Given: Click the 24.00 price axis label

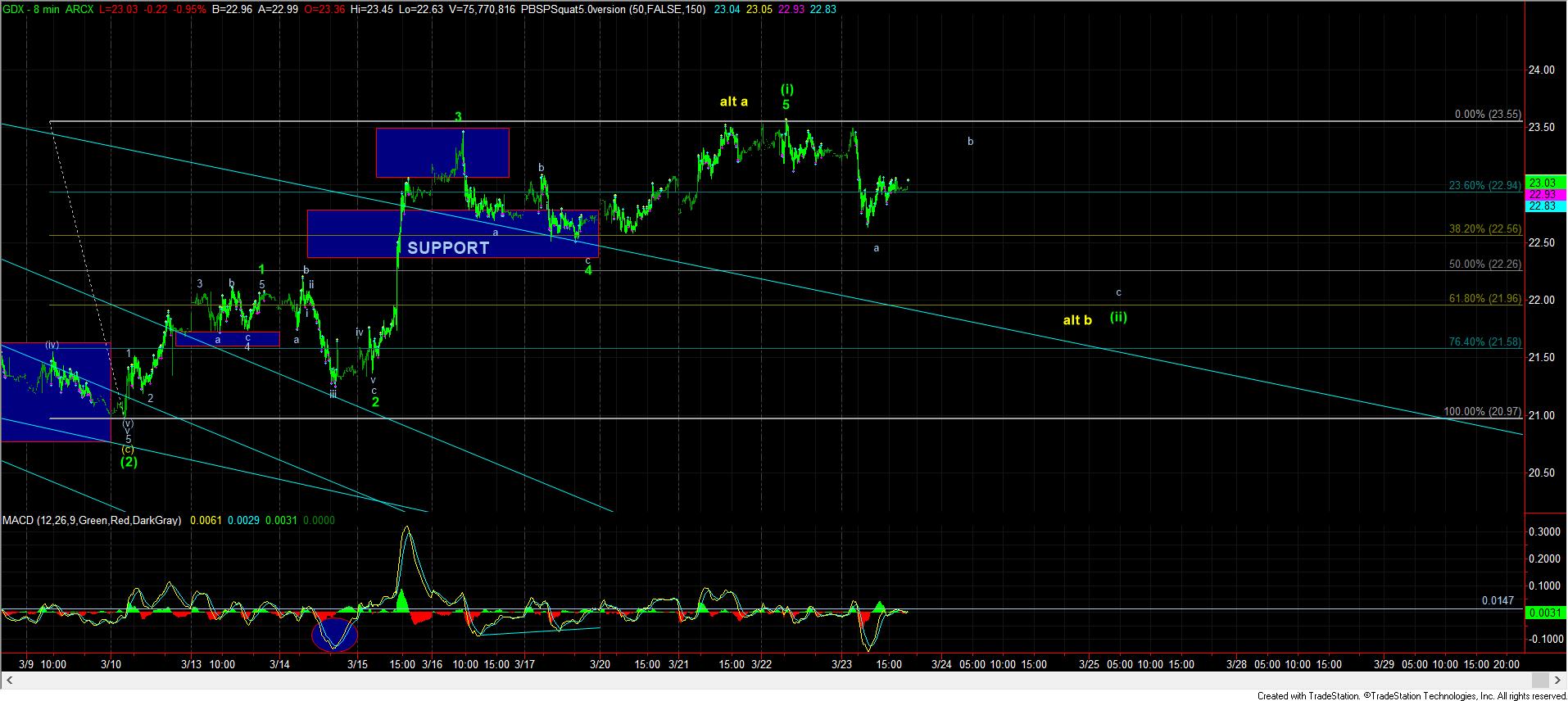Looking at the screenshot, I should click(x=1542, y=70).
